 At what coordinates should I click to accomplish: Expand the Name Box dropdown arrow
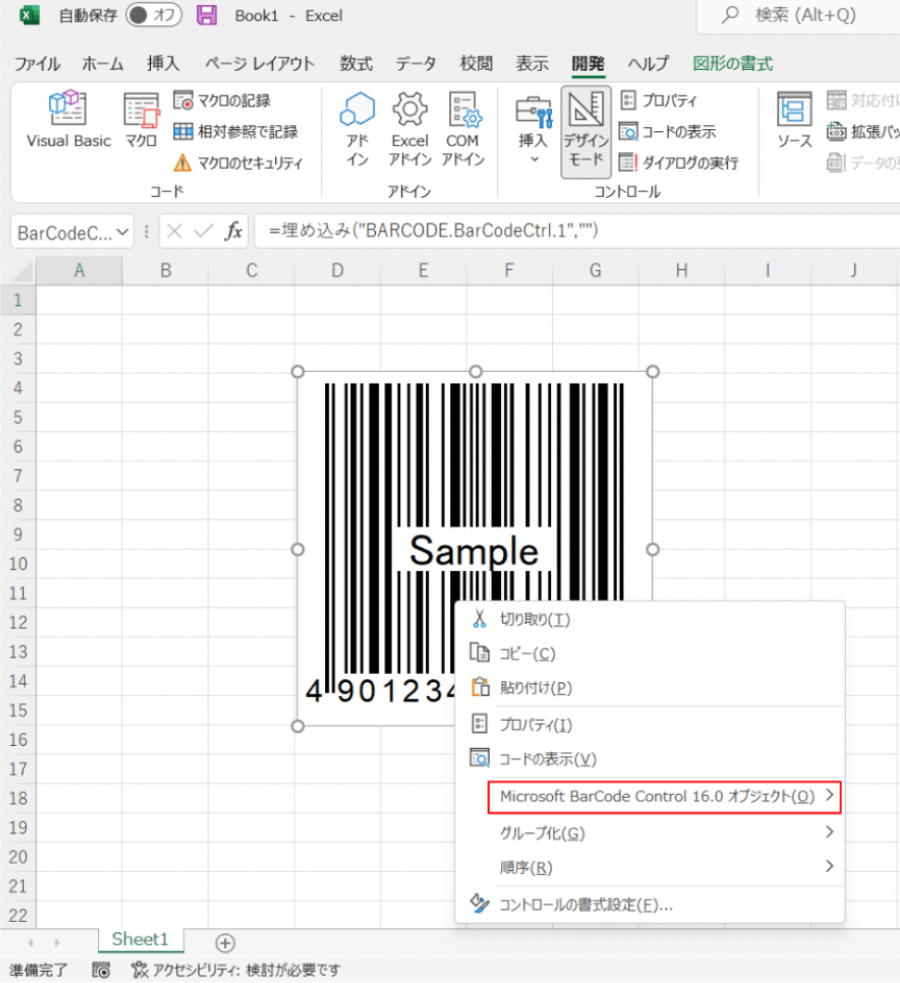click(123, 233)
